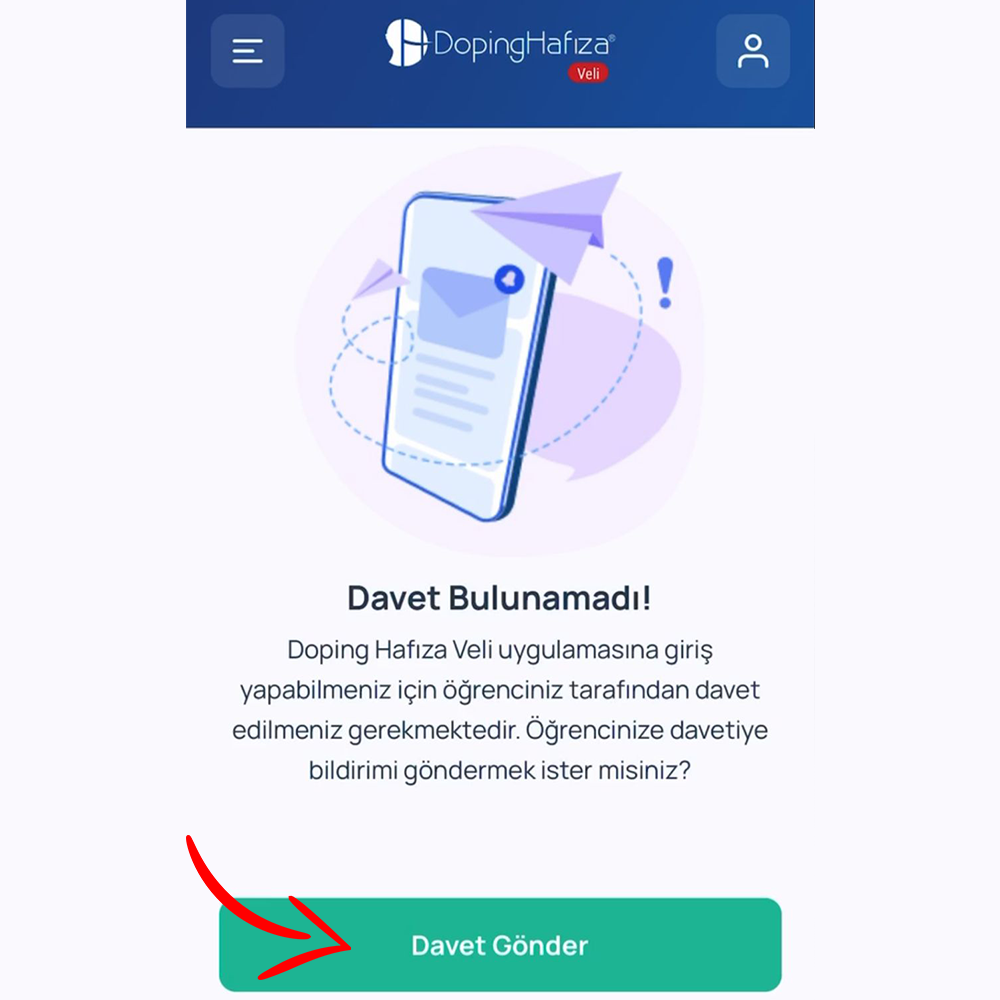1000x1000 pixels.
Task: Tap the DopingHafıza head logo
Action: (x=405, y=43)
